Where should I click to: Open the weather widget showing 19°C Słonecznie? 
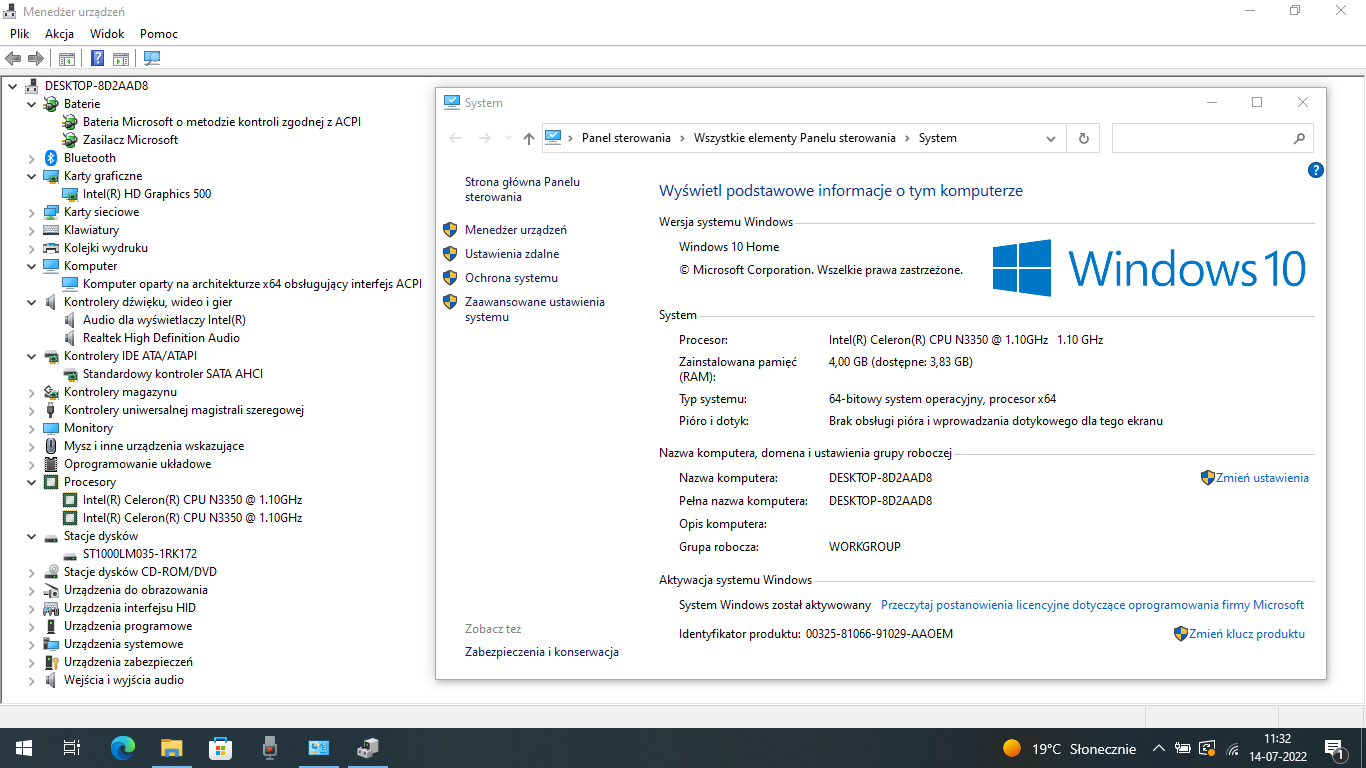tap(1069, 748)
